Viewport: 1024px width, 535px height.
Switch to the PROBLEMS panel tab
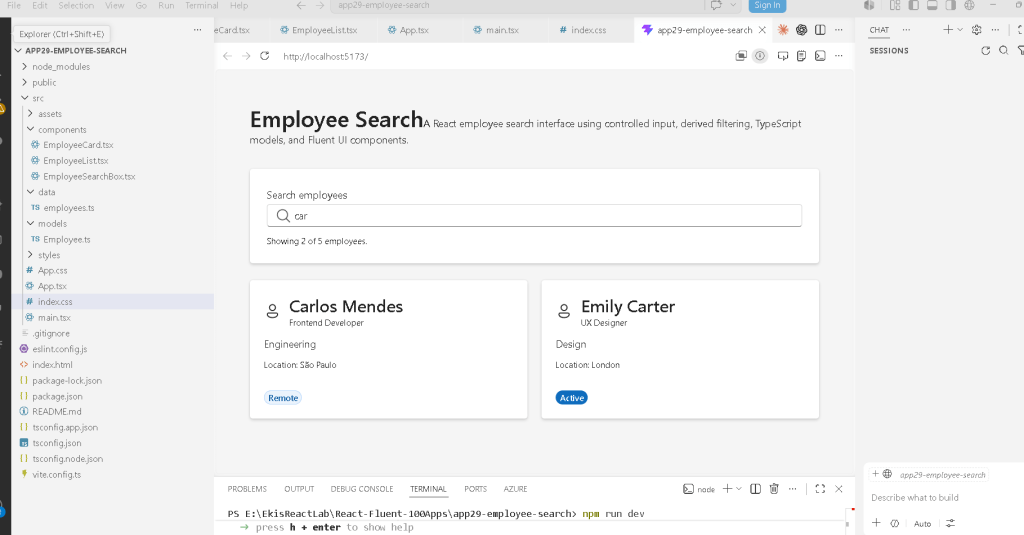coord(247,489)
